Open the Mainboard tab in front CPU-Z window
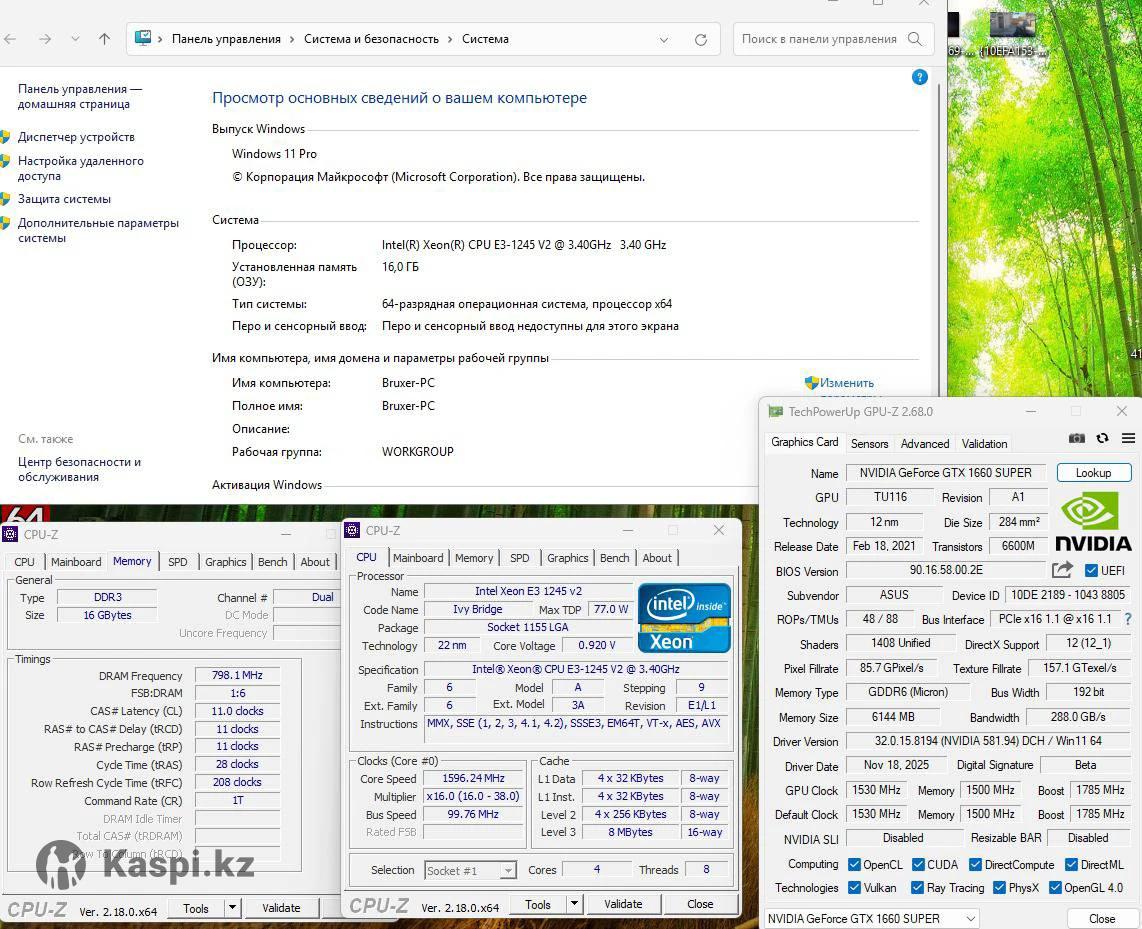 tap(418, 558)
